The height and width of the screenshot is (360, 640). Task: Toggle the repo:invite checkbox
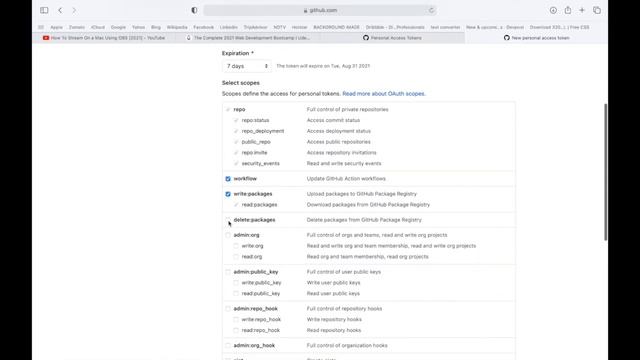coord(236,153)
